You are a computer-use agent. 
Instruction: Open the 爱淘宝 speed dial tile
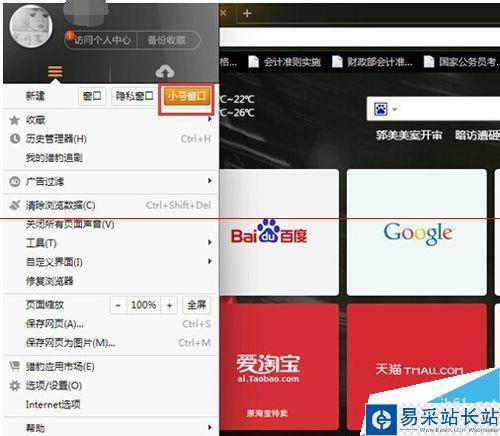[279, 367]
